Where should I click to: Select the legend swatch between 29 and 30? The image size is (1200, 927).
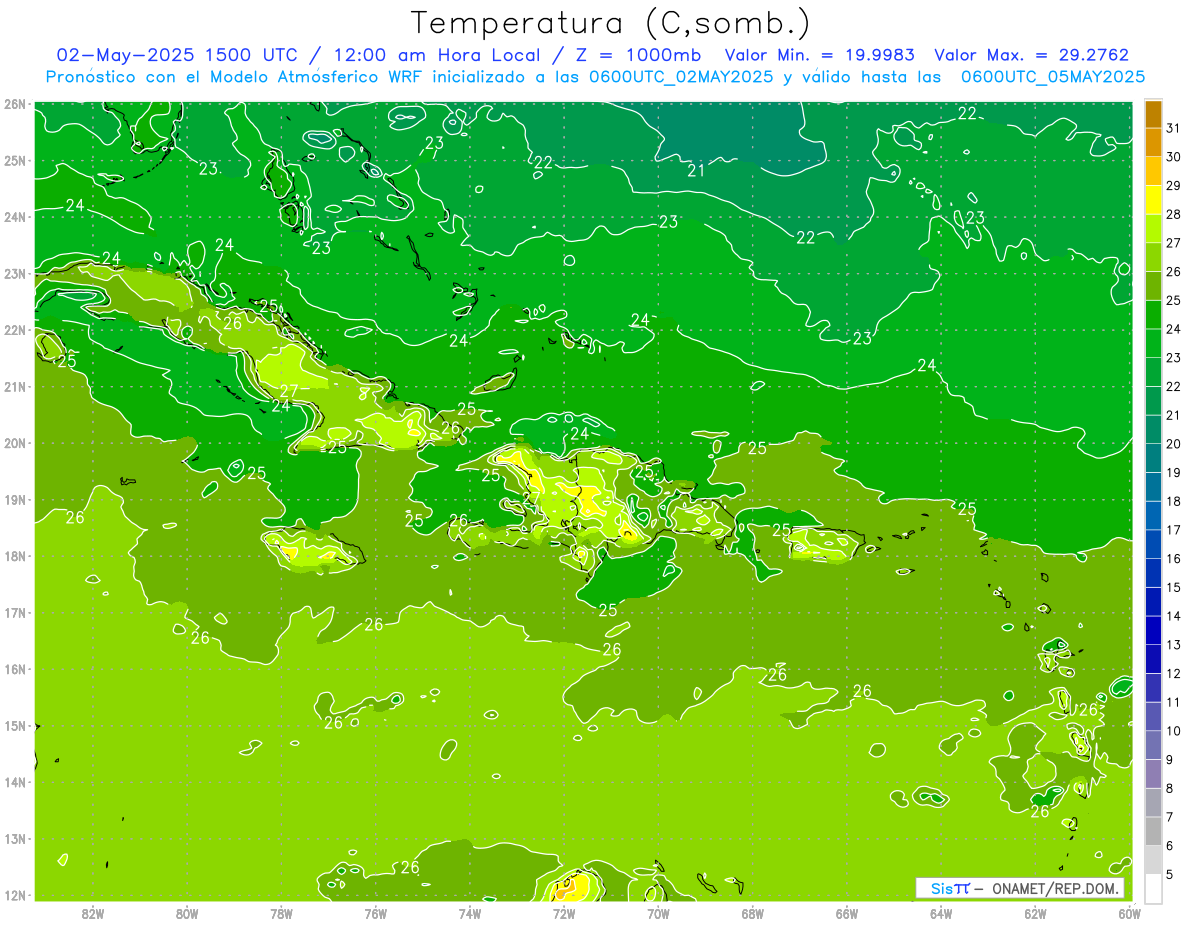(1153, 171)
